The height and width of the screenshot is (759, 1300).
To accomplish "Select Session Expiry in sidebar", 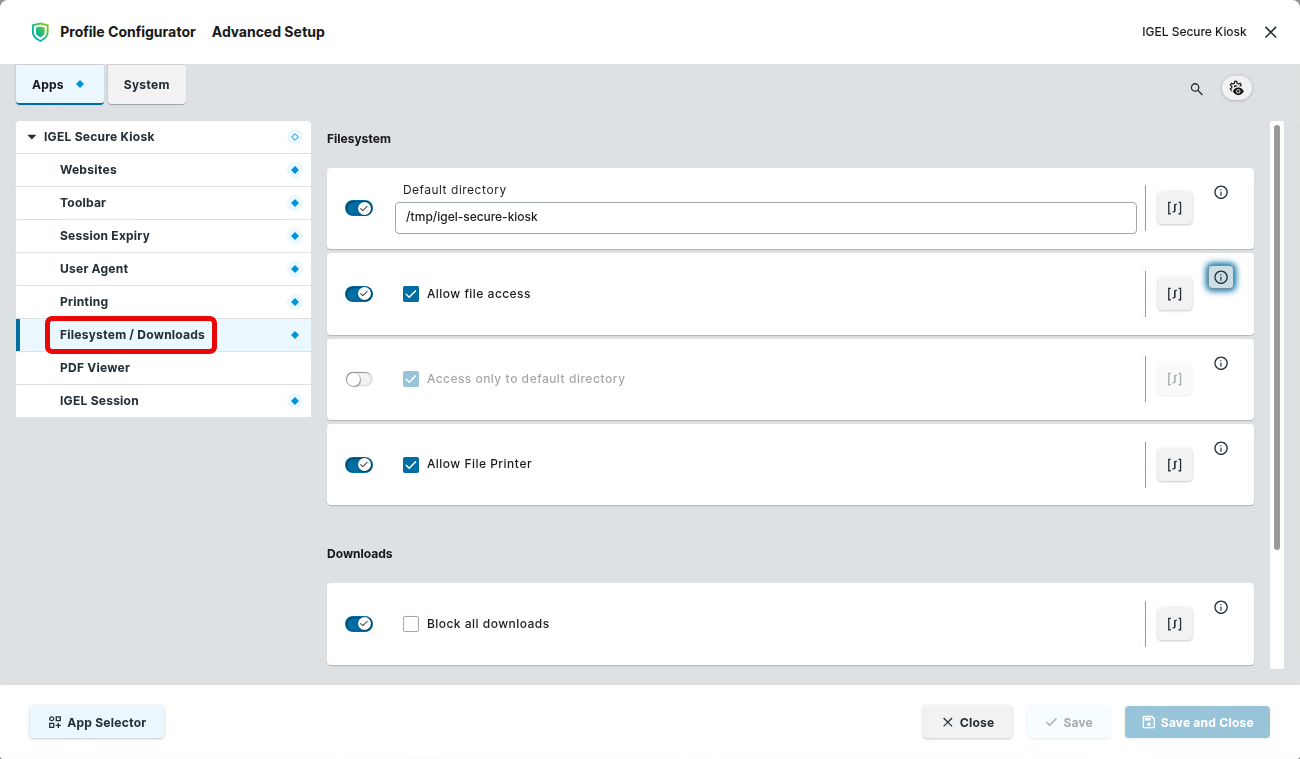I will click(105, 236).
